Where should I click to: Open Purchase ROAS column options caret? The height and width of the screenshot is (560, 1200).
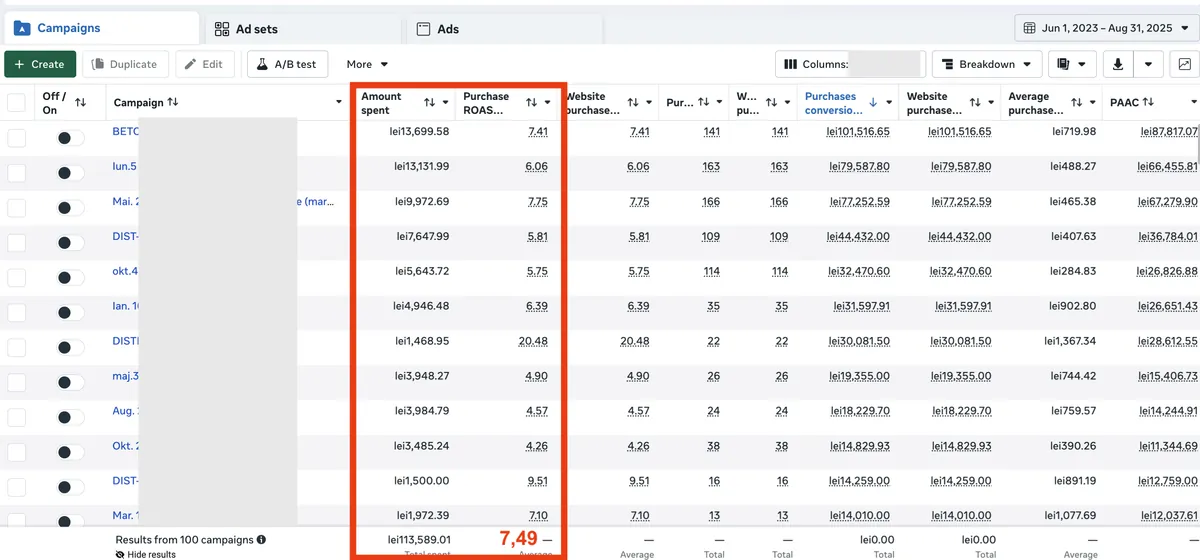point(548,102)
